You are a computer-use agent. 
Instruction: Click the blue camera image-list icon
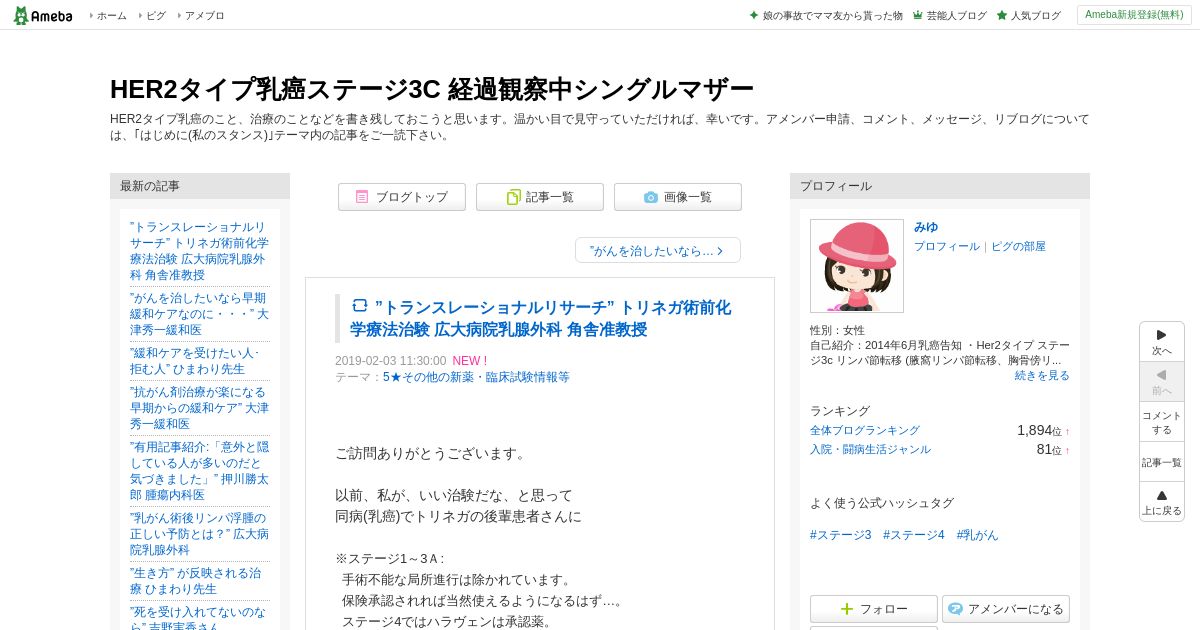[x=651, y=197]
